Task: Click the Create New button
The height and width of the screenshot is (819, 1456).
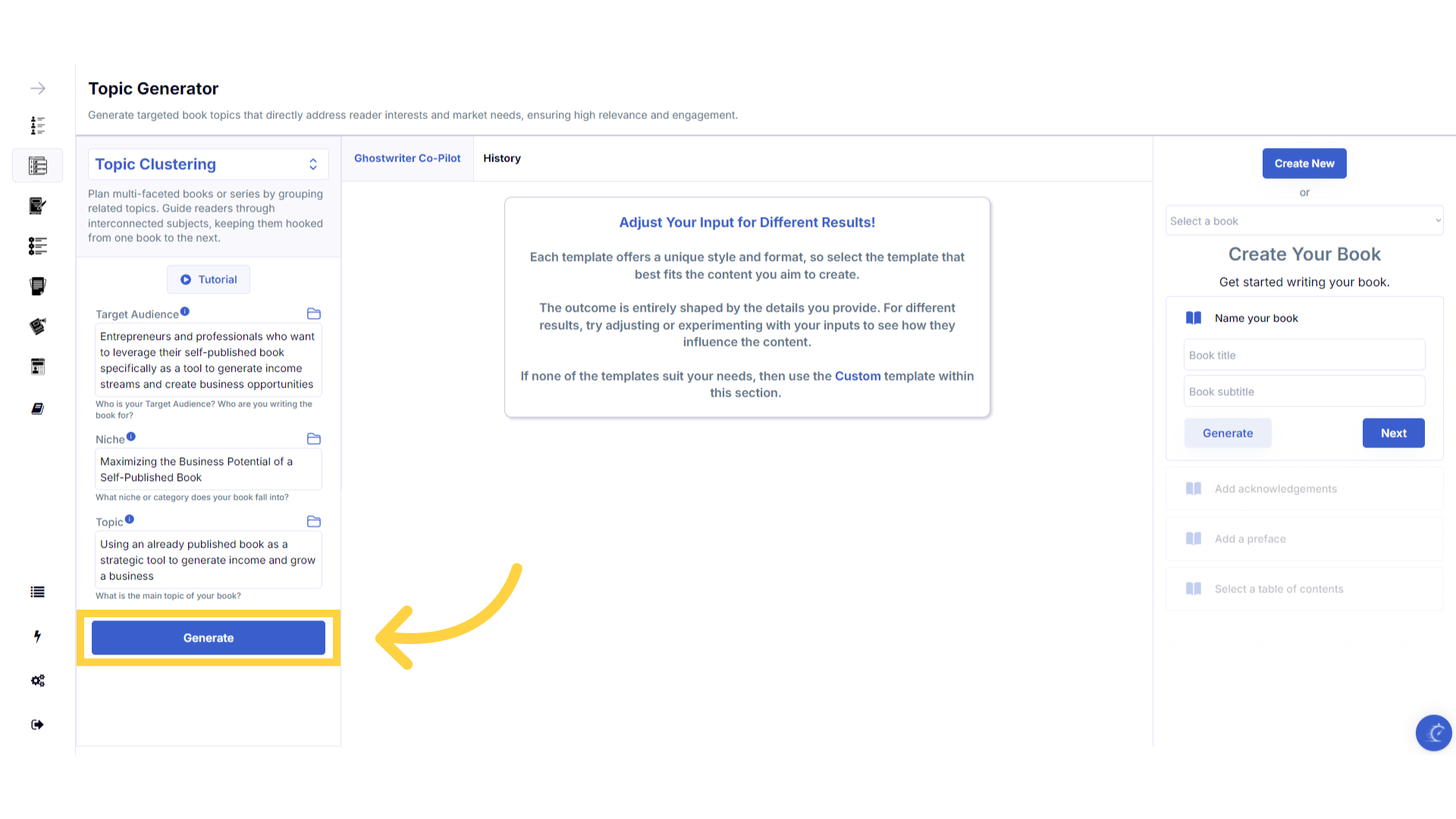Action: tap(1304, 164)
